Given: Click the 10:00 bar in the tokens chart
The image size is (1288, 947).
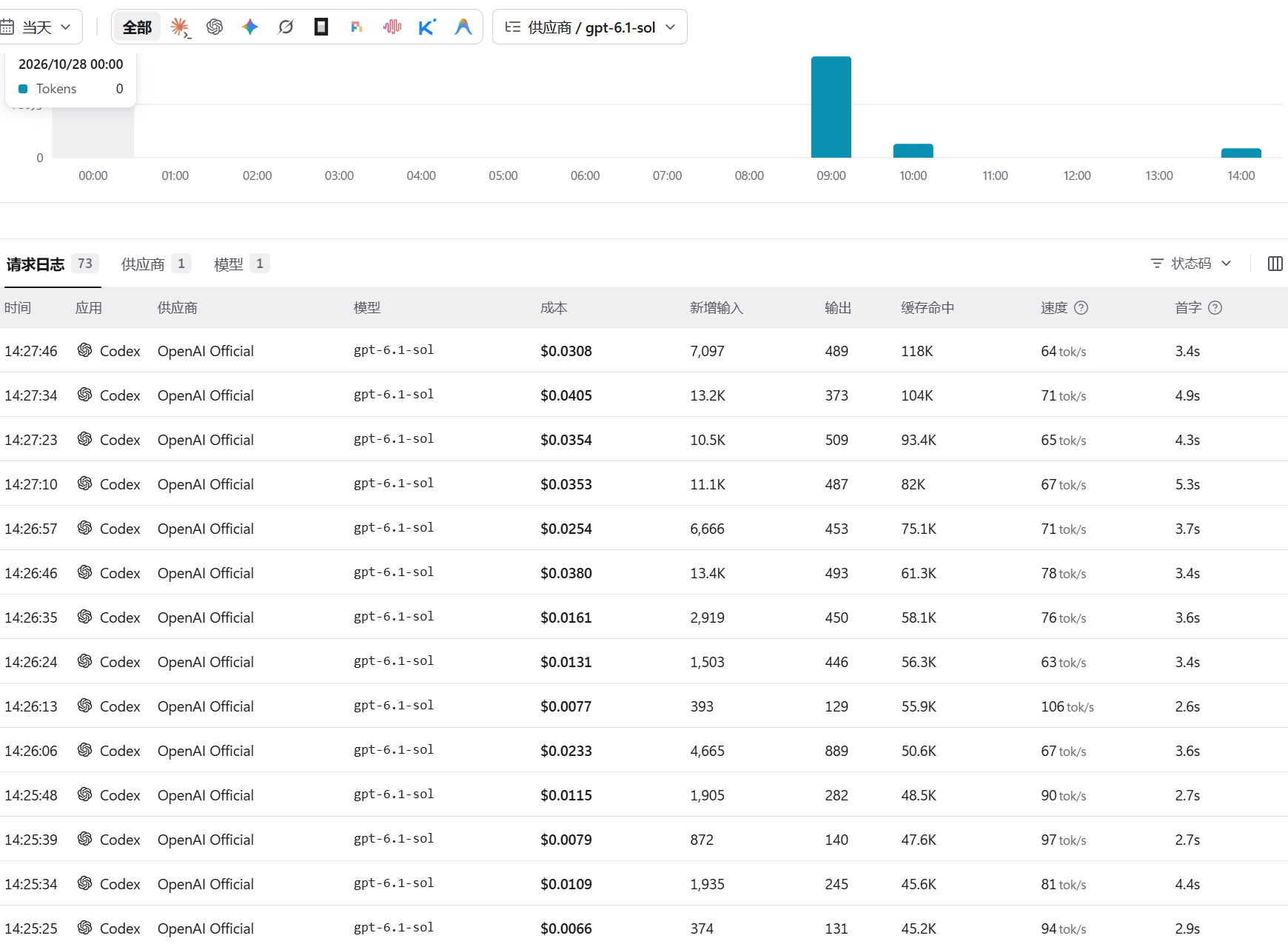Looking at the screenshot, I should 913,150.
